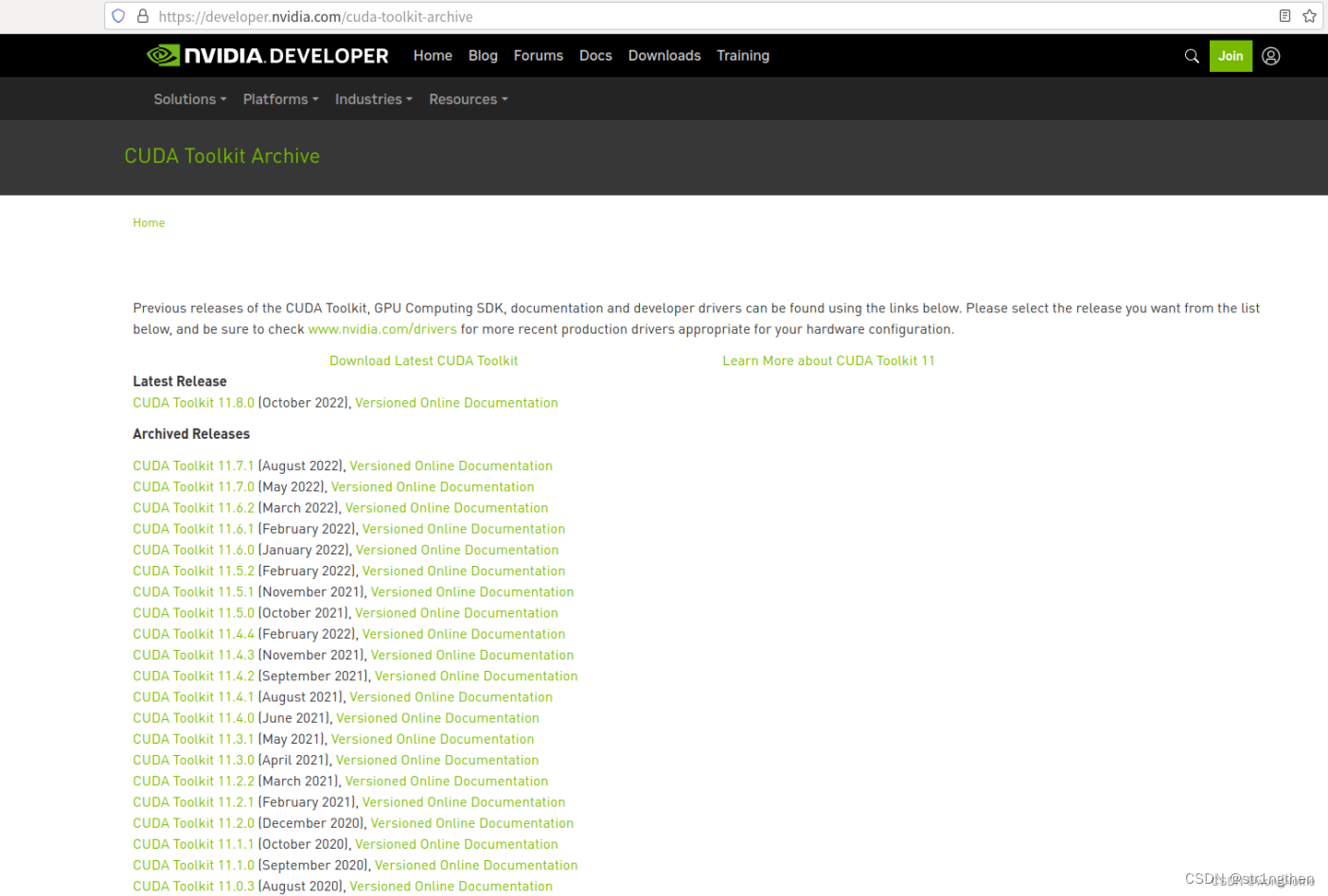This screenshot has width=1328, height=896.
Task: Open Versioned Online Documentation for 11.2.0
Action: tap(472, 823)
